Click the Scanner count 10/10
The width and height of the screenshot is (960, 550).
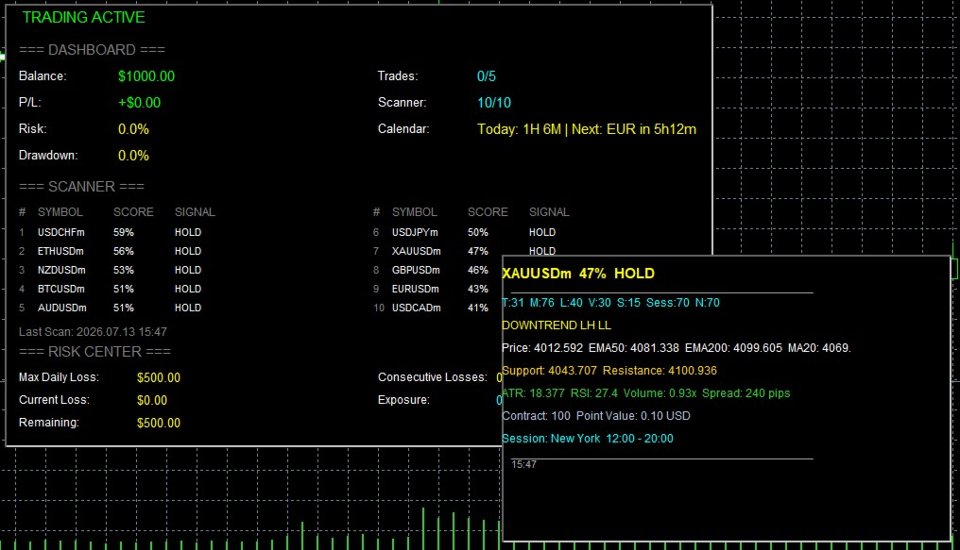pyautogui.click(x=494, y=102)
